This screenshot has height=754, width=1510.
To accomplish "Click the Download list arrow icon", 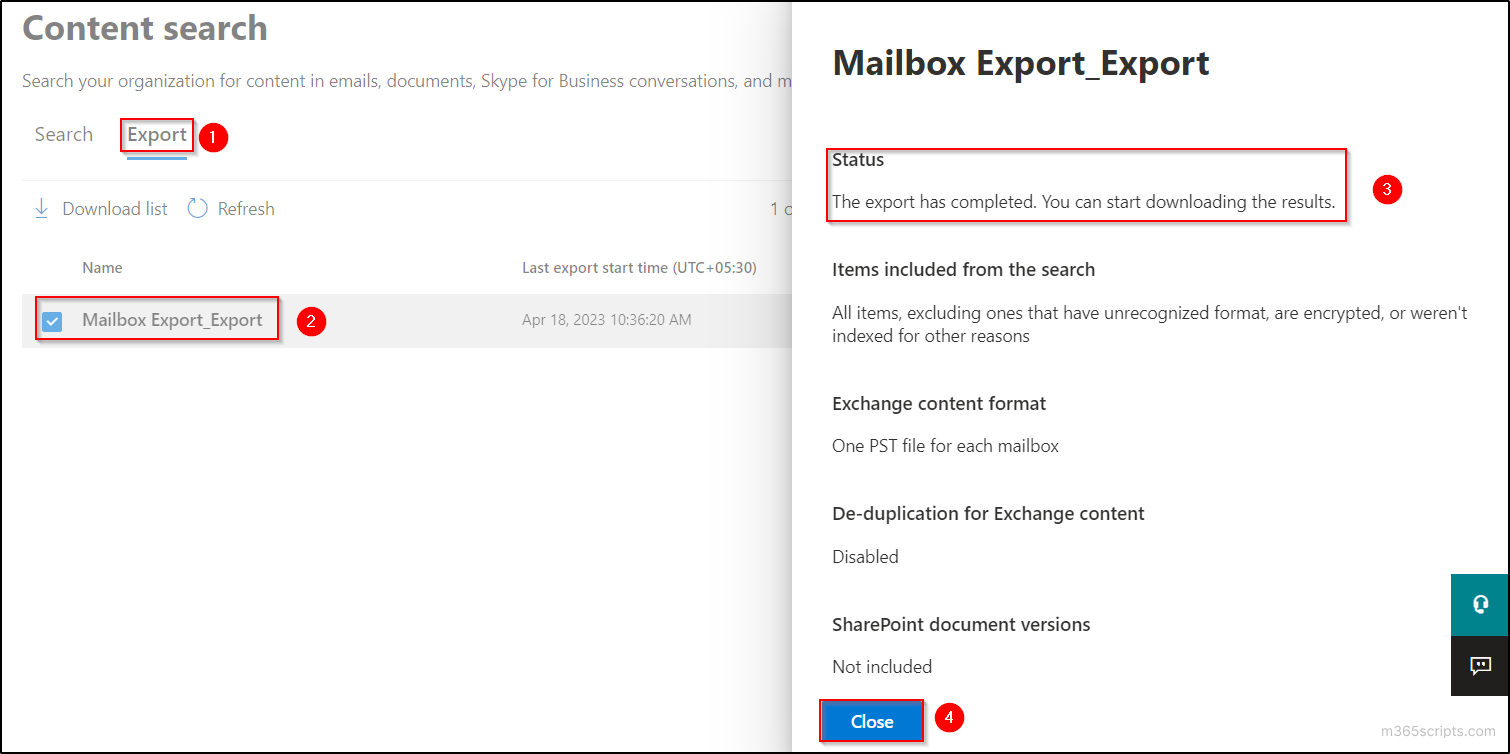I will (42, 208).
